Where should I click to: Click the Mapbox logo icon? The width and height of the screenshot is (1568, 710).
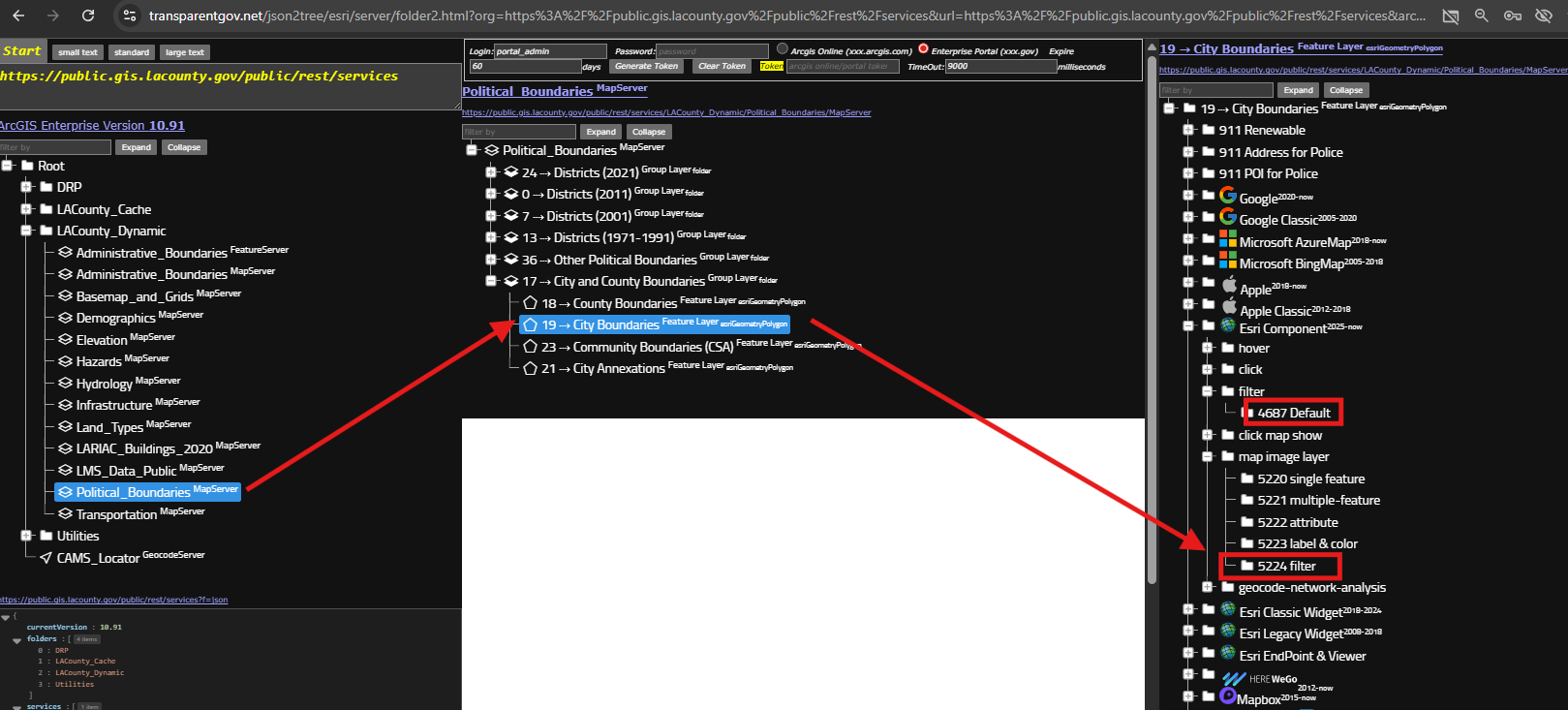(x=1228, y=695)
